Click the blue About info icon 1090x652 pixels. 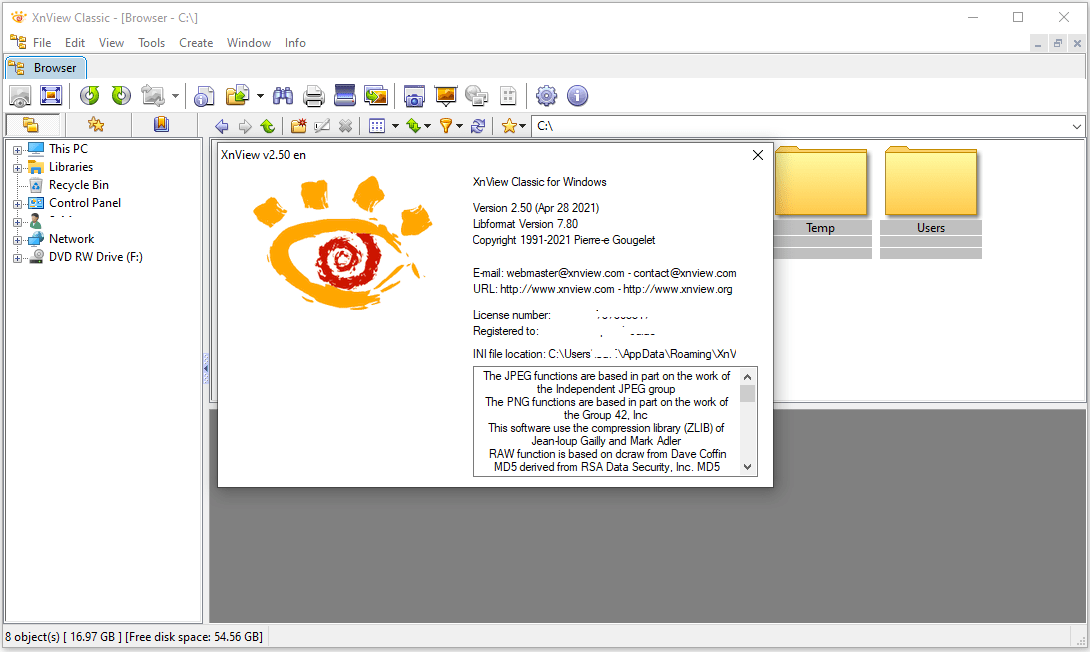pyautogui.click(x=578, y=96)
